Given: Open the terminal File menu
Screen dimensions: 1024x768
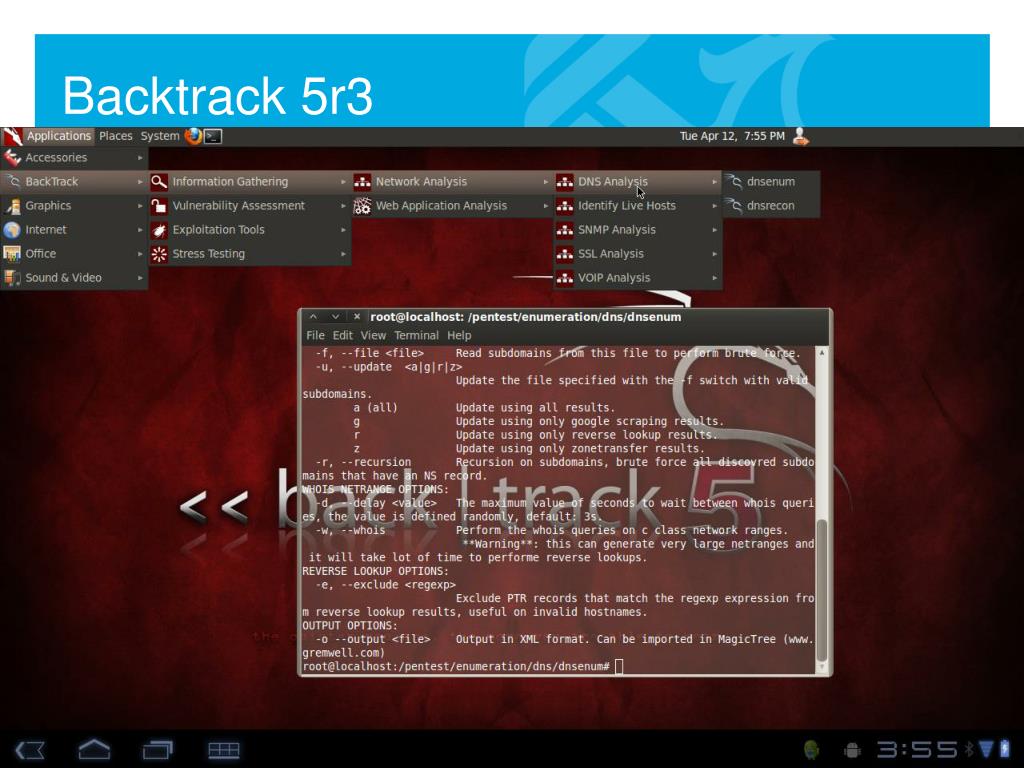Looking at the screenshot, I should pyautogui.click(x=315, y=335).
